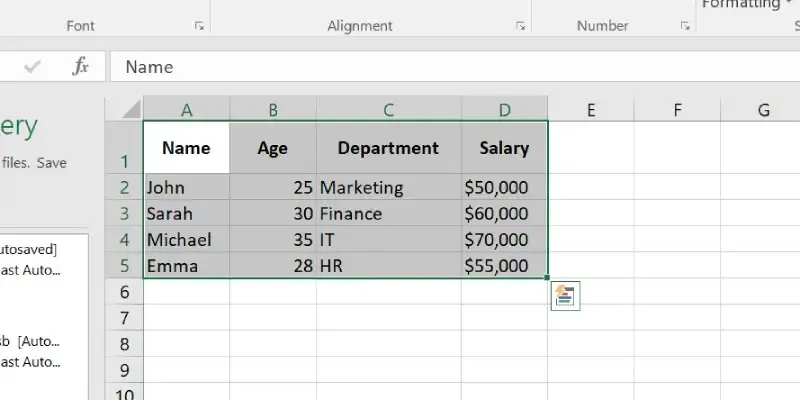The width and height of the screenshot is (800, 400).
Task: Select the cell containing Sarah
Action: tap(186, 213)
